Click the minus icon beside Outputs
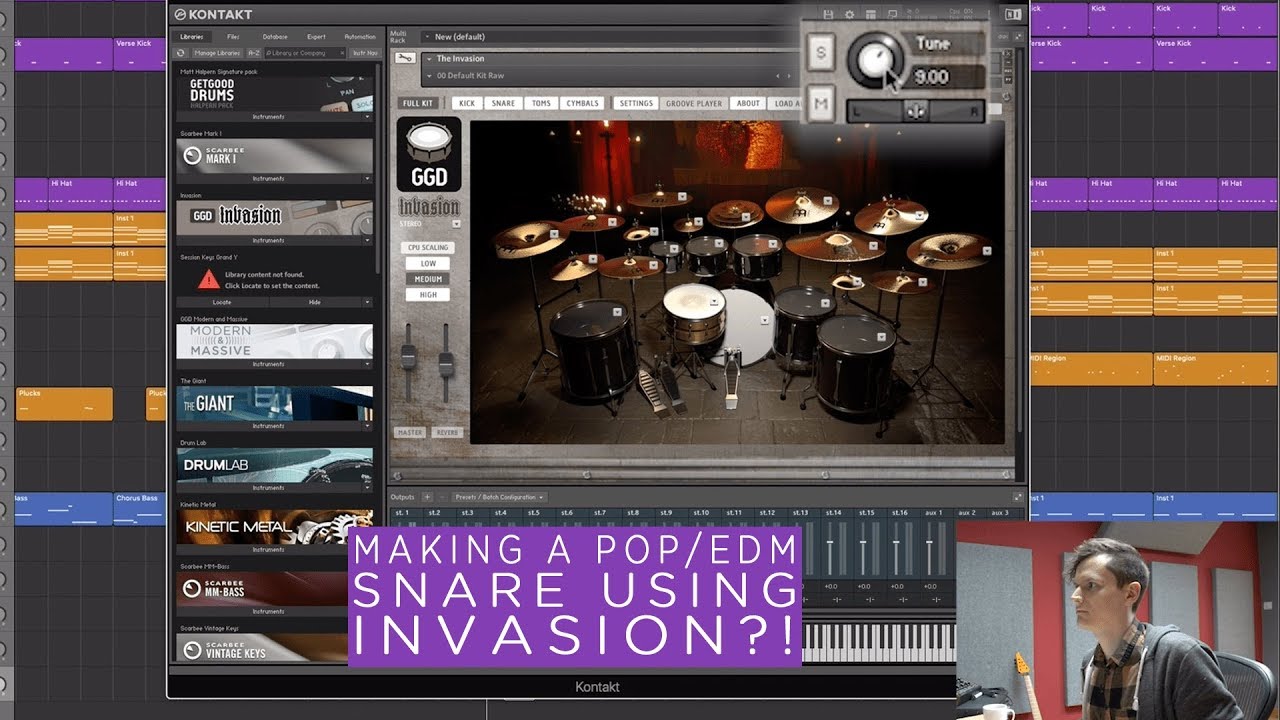 point(441,497)
